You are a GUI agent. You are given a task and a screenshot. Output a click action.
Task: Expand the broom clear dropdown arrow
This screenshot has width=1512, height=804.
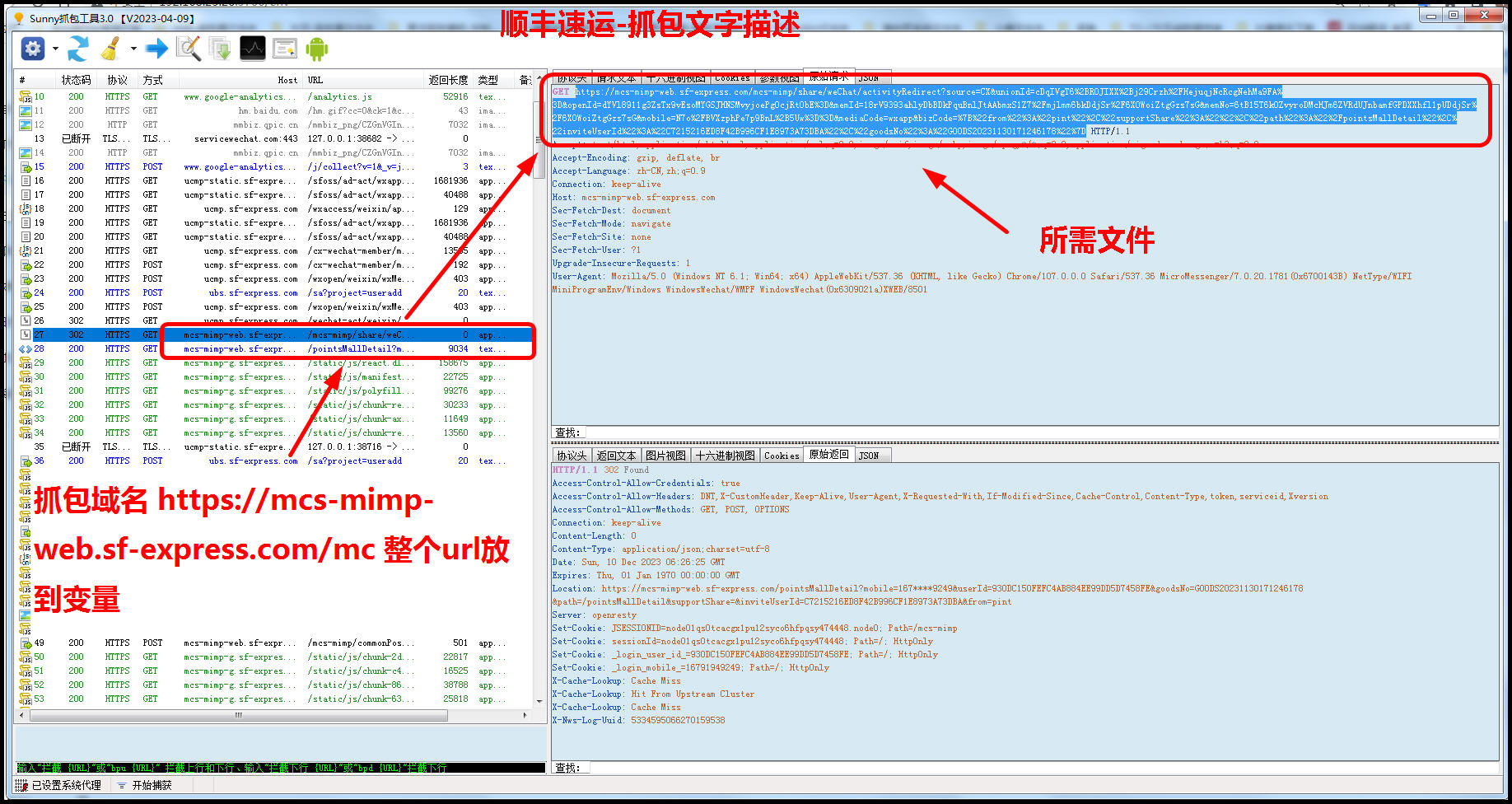133,49
